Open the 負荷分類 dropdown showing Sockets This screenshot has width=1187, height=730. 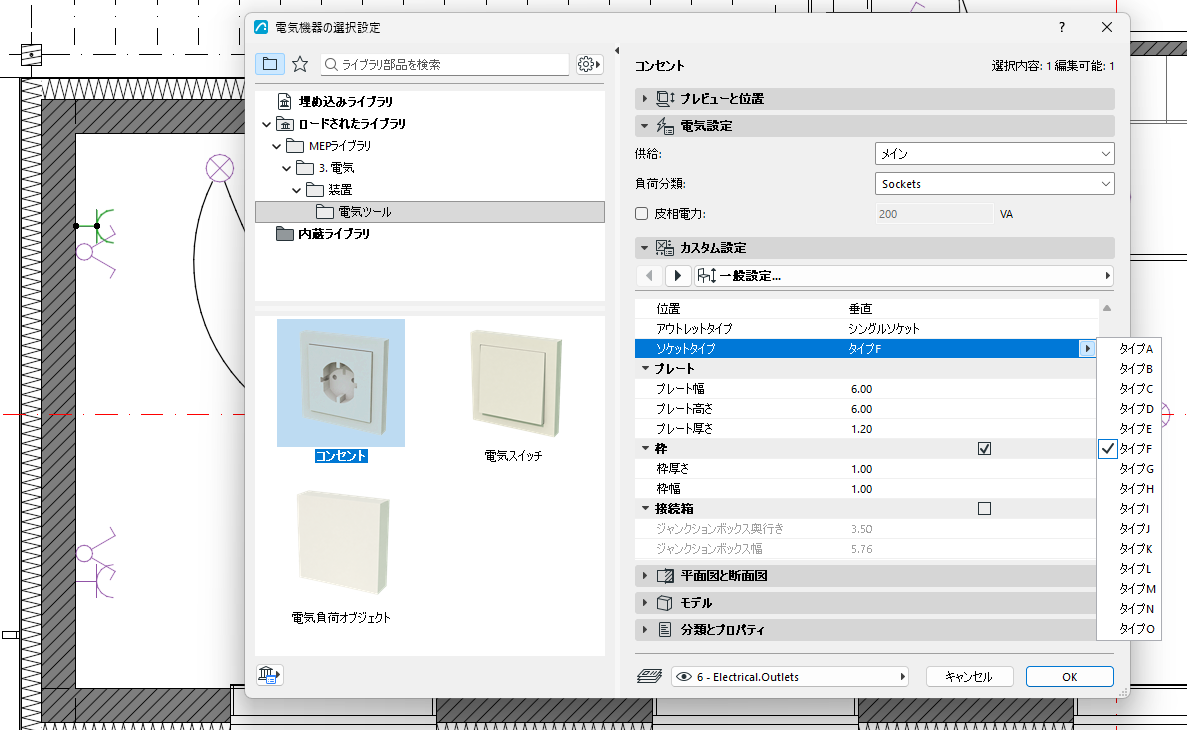click(x=994, y=184)
